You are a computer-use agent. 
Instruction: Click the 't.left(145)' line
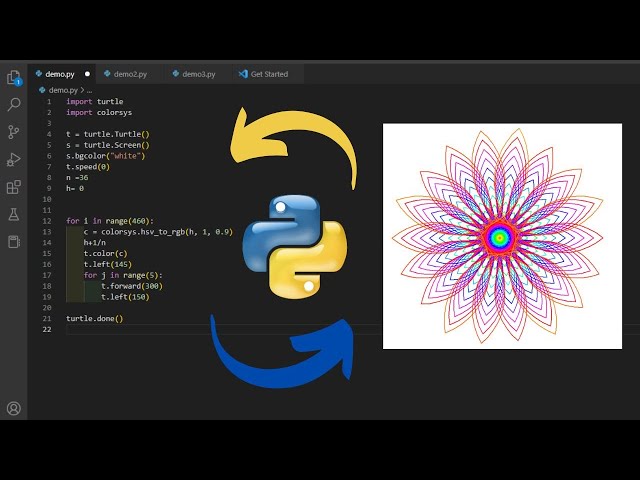(x=108, y=264)
